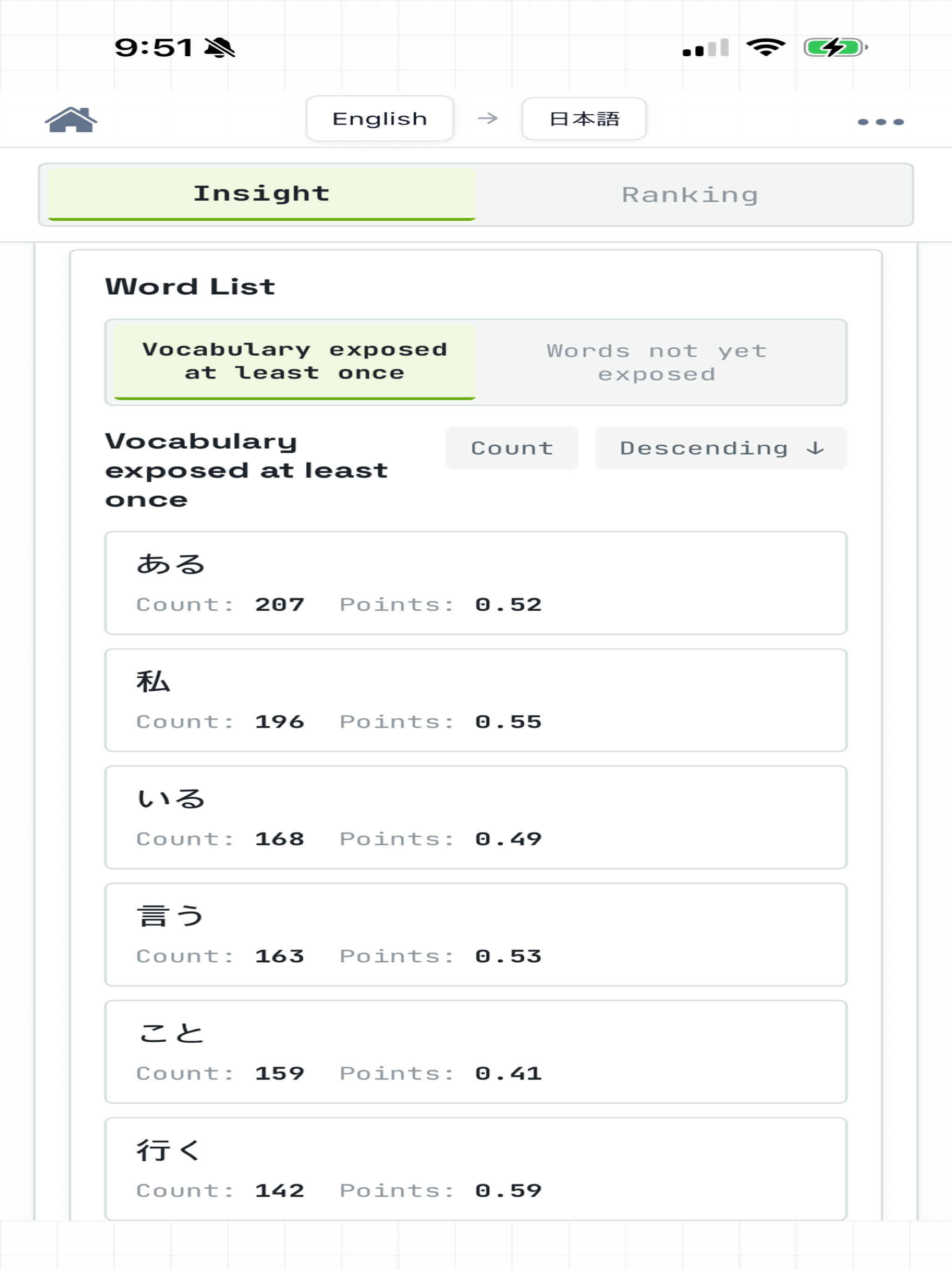Switch to the Ranking tab

coord(691,195)
